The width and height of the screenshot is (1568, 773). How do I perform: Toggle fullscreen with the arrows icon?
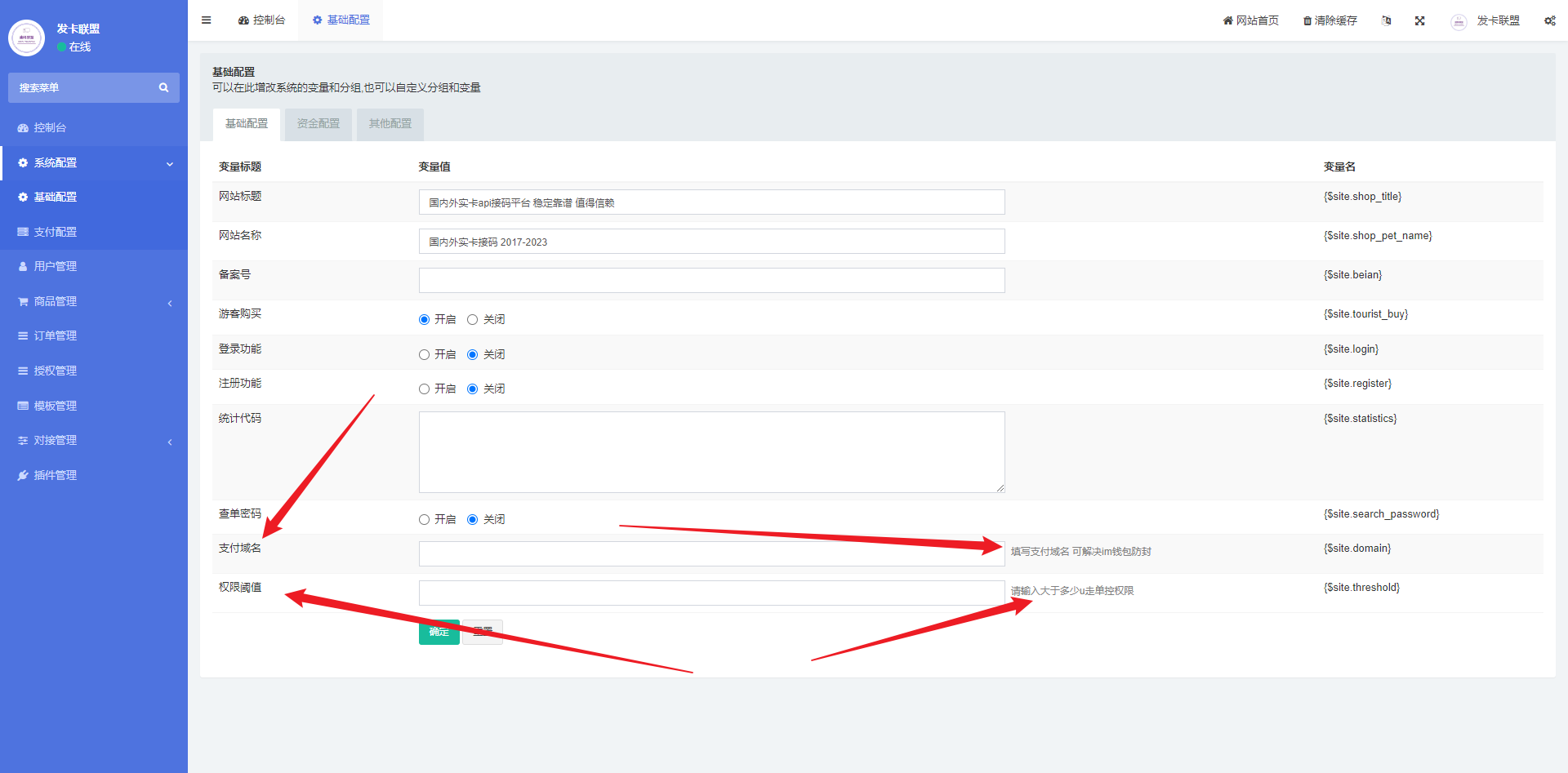(x=1420, y=20)
